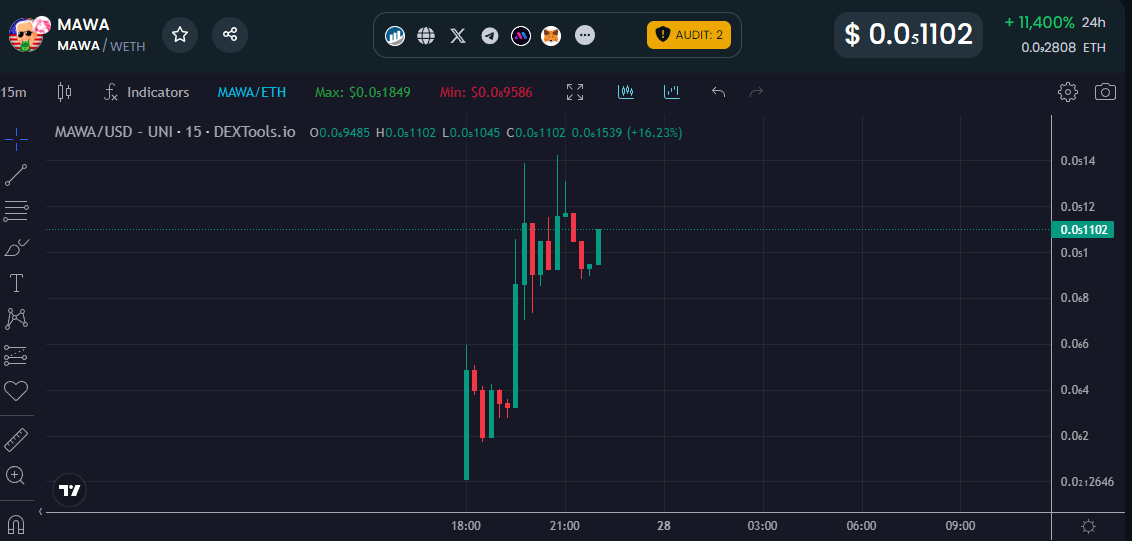This screenshot has height=541, width=1132.
Task: Switch pair display via MAWA/ETH
Action: click(251, 92)
